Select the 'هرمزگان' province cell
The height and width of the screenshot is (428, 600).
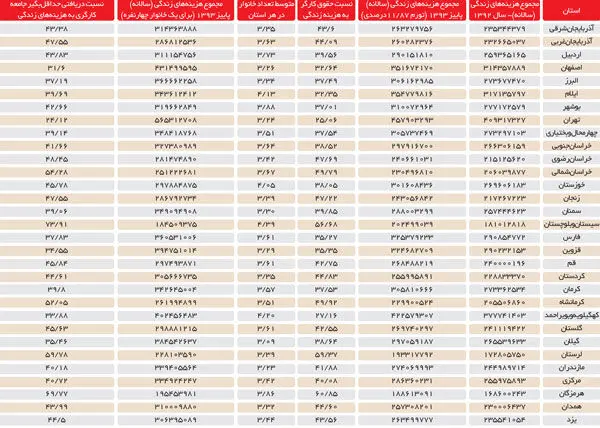[x=571, y=394]
